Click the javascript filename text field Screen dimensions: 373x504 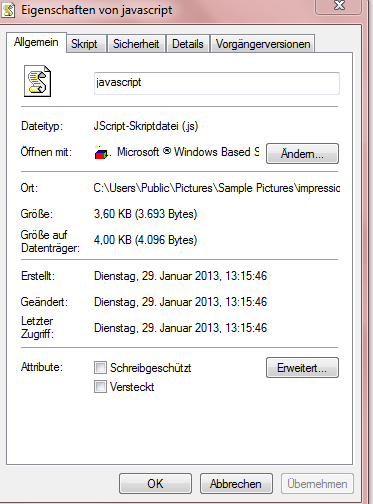coord(217,83)
